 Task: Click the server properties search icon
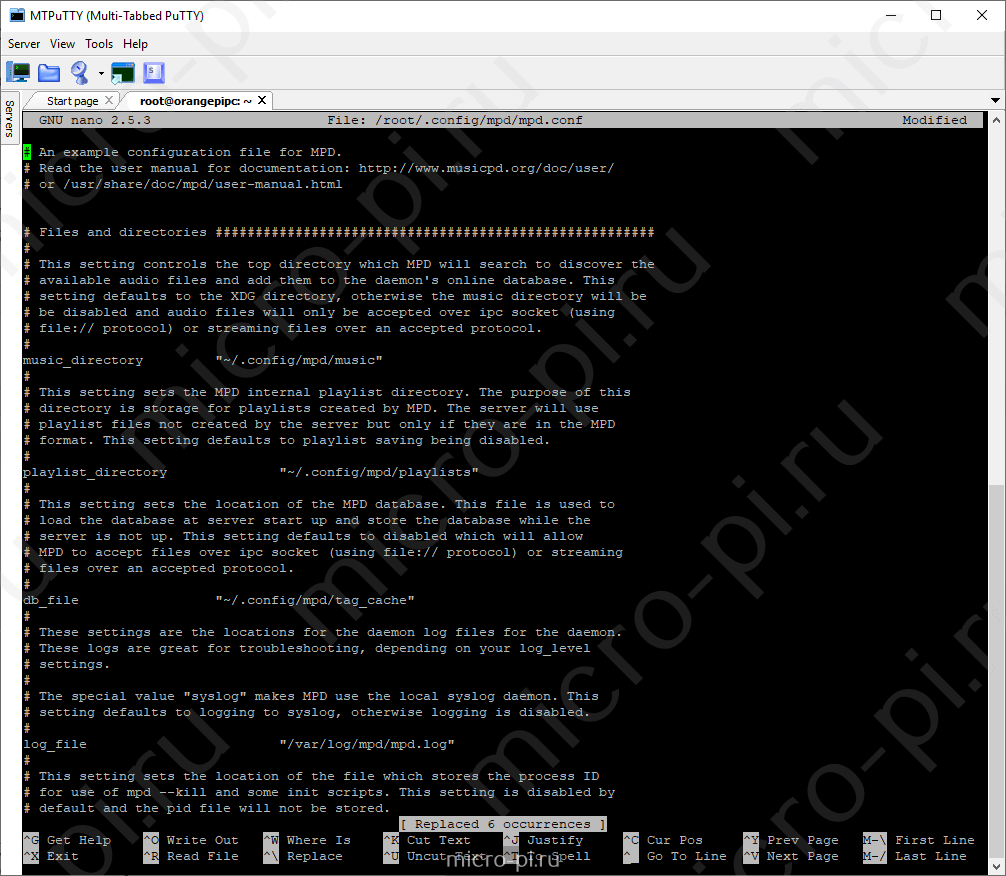coord(80,73)
